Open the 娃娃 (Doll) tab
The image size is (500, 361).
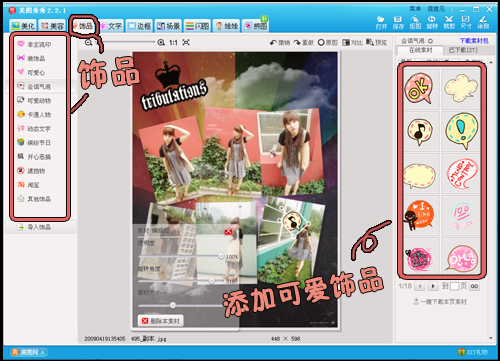point(226,26)
